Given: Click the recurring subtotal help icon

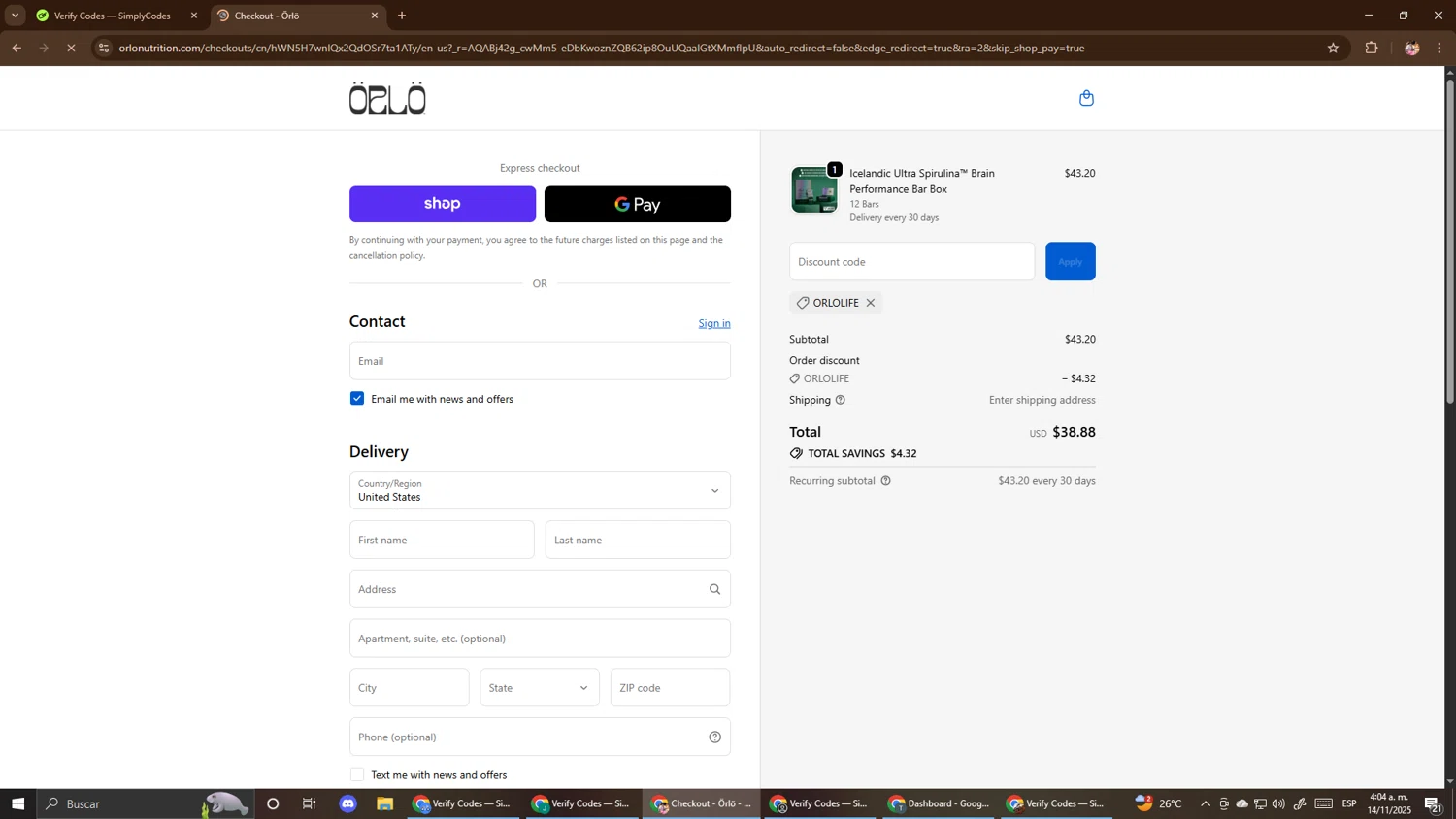Looking at the screenshot, I should click(885, 481).
